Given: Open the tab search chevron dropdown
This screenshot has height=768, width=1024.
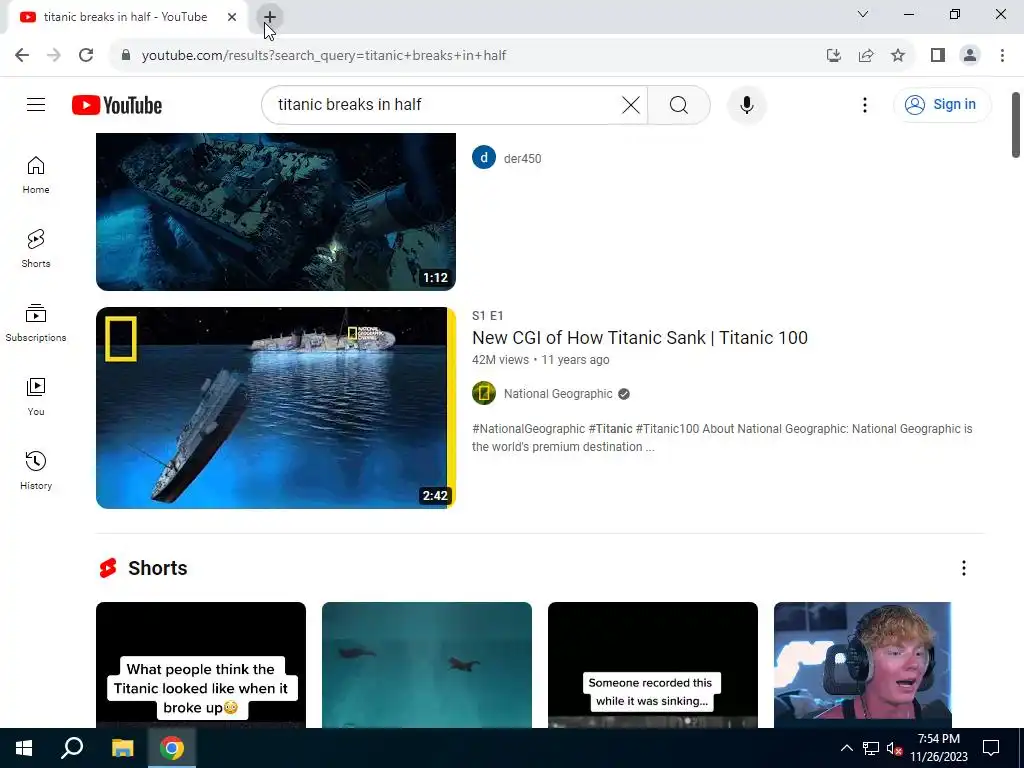Looking at the screenshot, I should 863,14.
